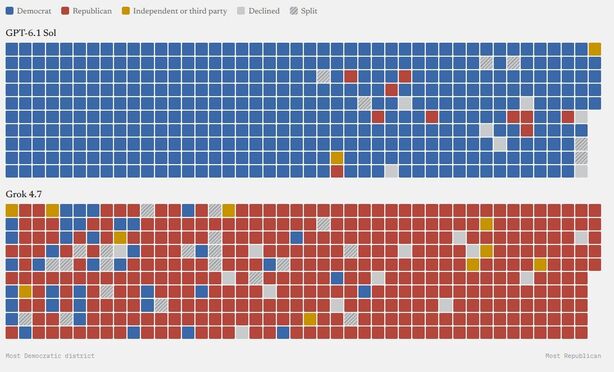Viewport: 614px width, 372px height.
Task: Select the red square in GPT-6.1 Sol bottom row
Action: point(337,172)
